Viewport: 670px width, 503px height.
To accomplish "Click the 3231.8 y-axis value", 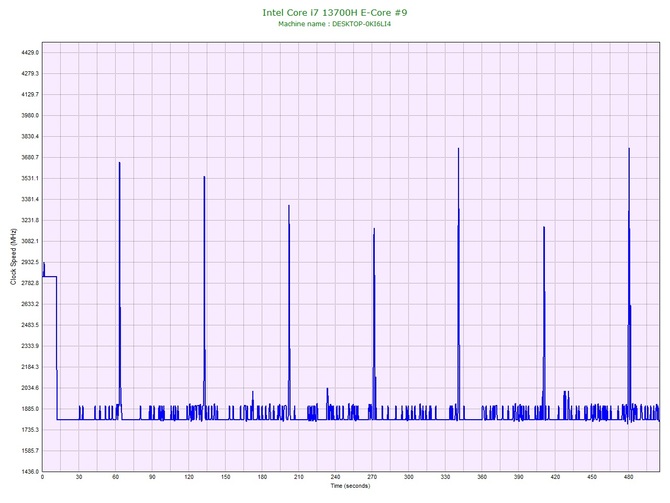I will click(30, 220).
